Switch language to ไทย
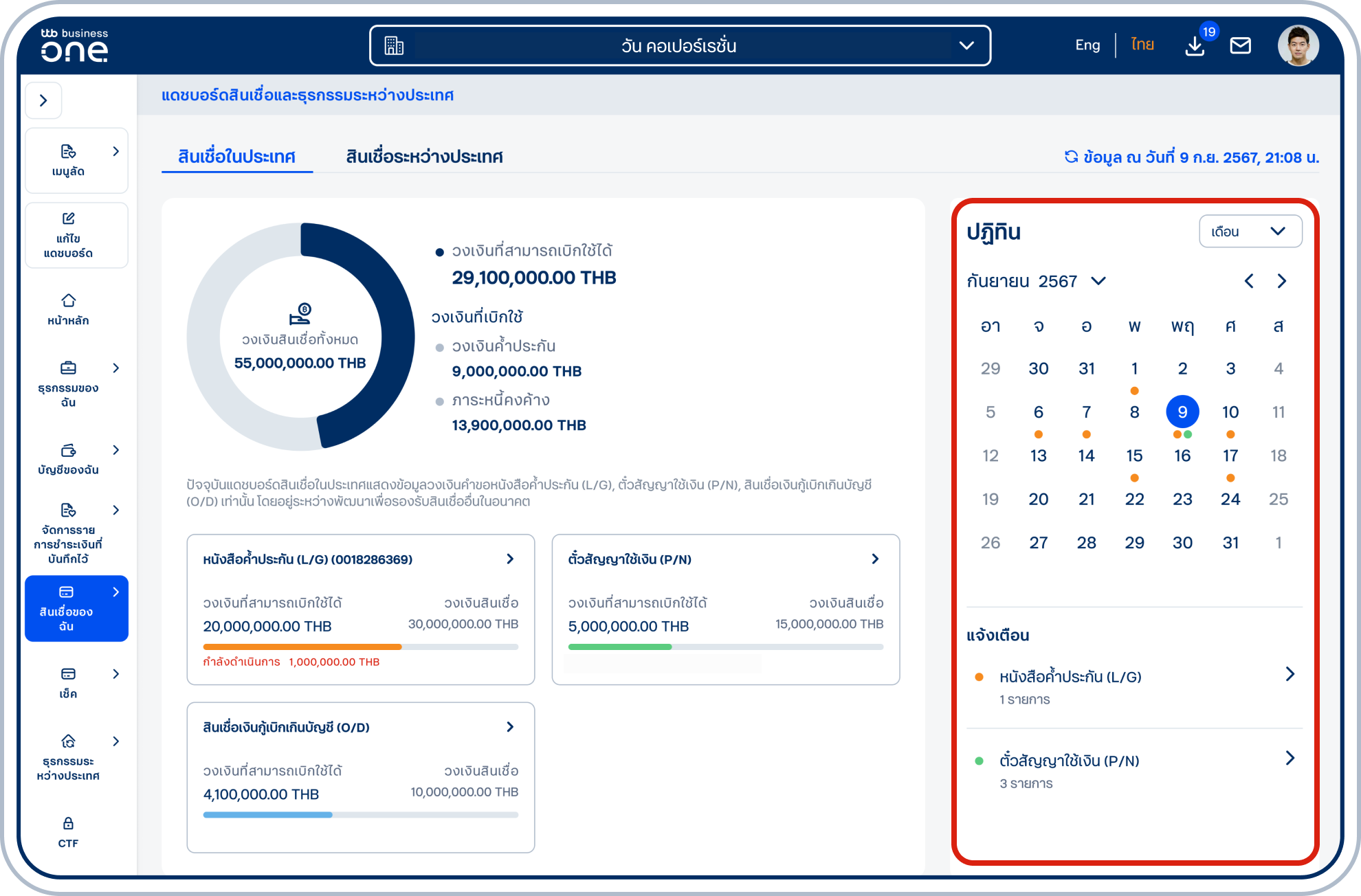This screenshot has height=896, width=1361. (x=1142, y=45)
